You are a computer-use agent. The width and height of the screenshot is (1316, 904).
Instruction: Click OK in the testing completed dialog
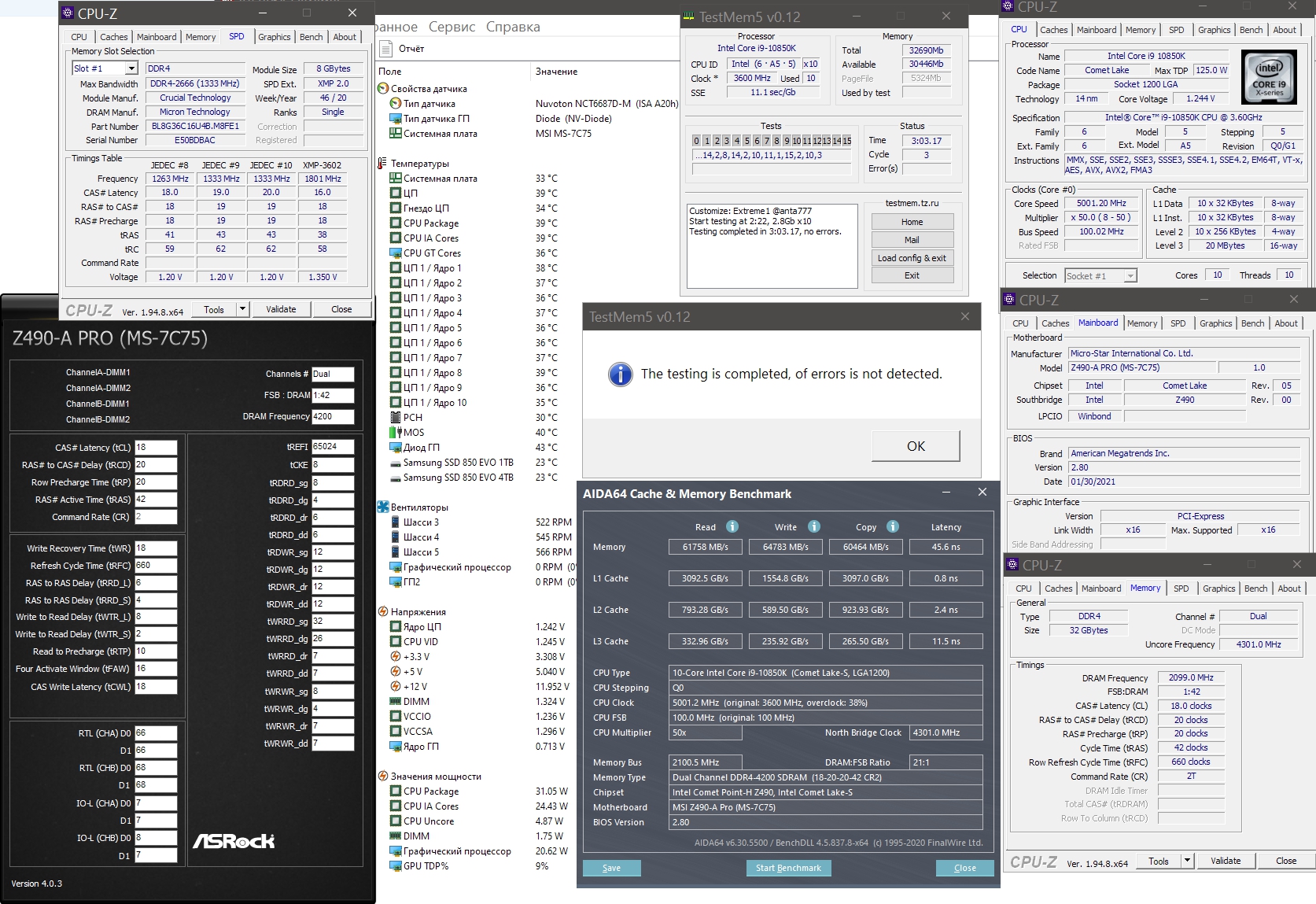pos(916,446)
